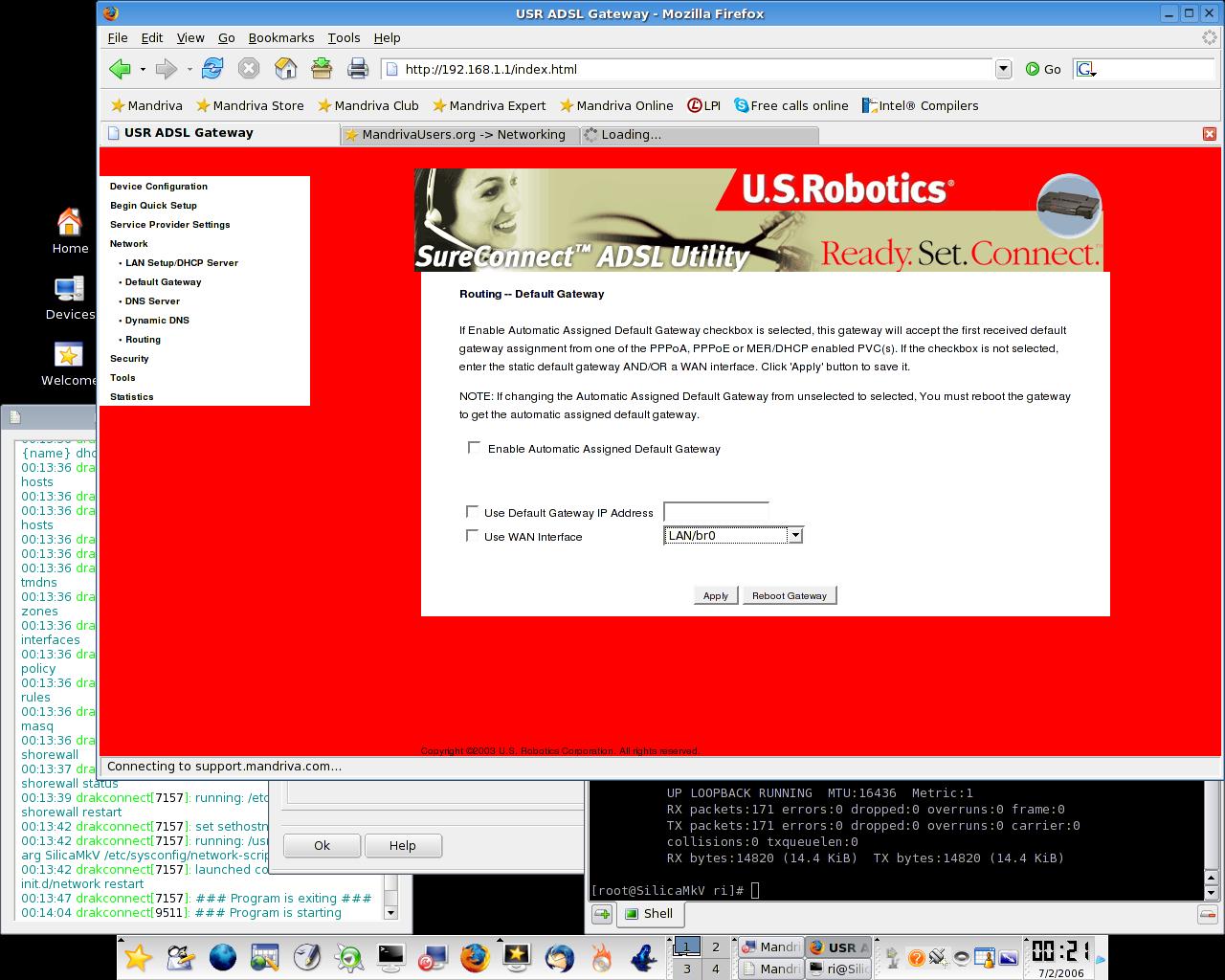Screen dimensions: 1225x980
Task: Open Begin Quick Setup in sidebar
Action: click(x=153, y=206)
